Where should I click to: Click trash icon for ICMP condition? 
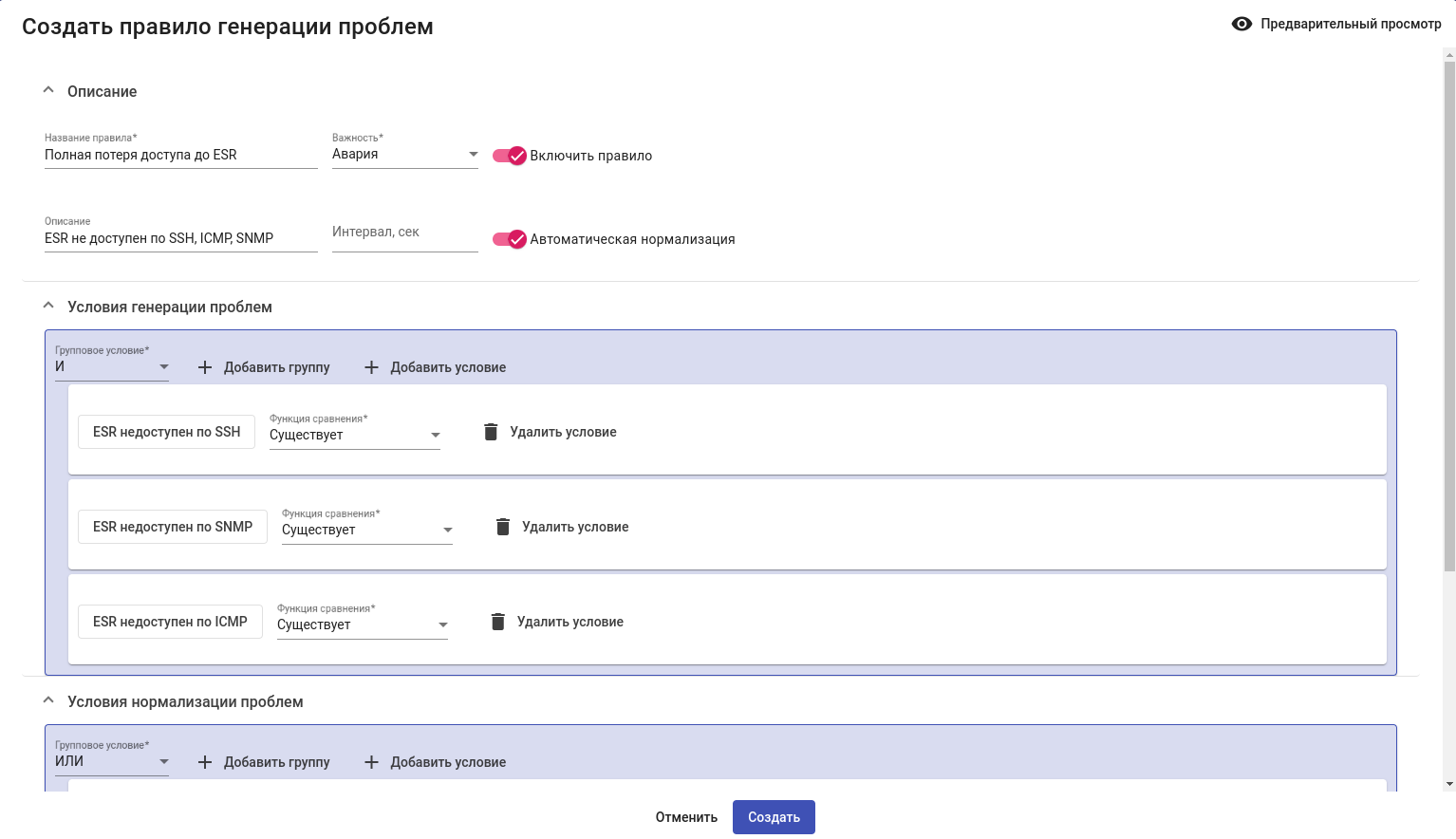click(497, 622)
